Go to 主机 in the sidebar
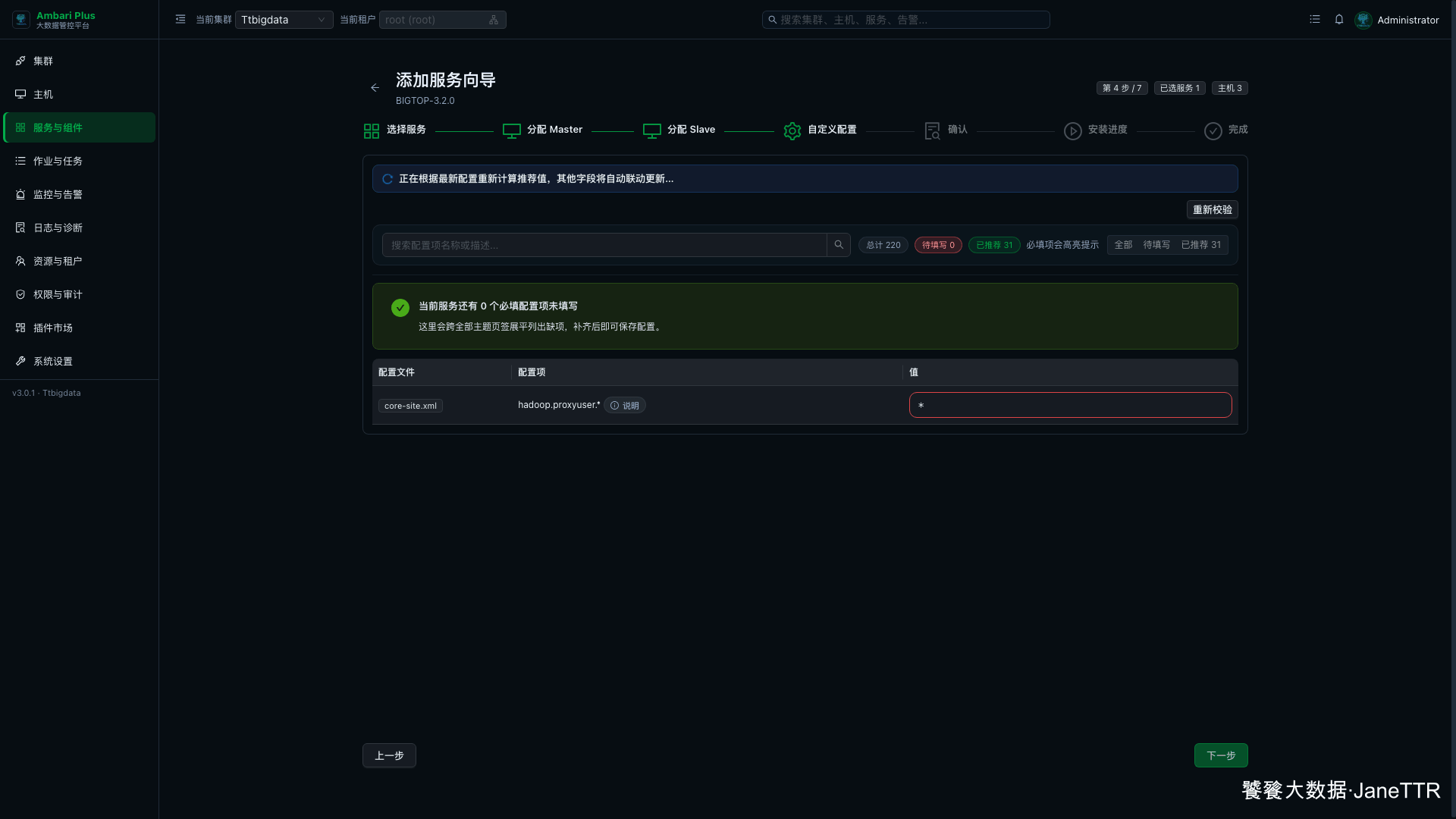 point(79,94)
